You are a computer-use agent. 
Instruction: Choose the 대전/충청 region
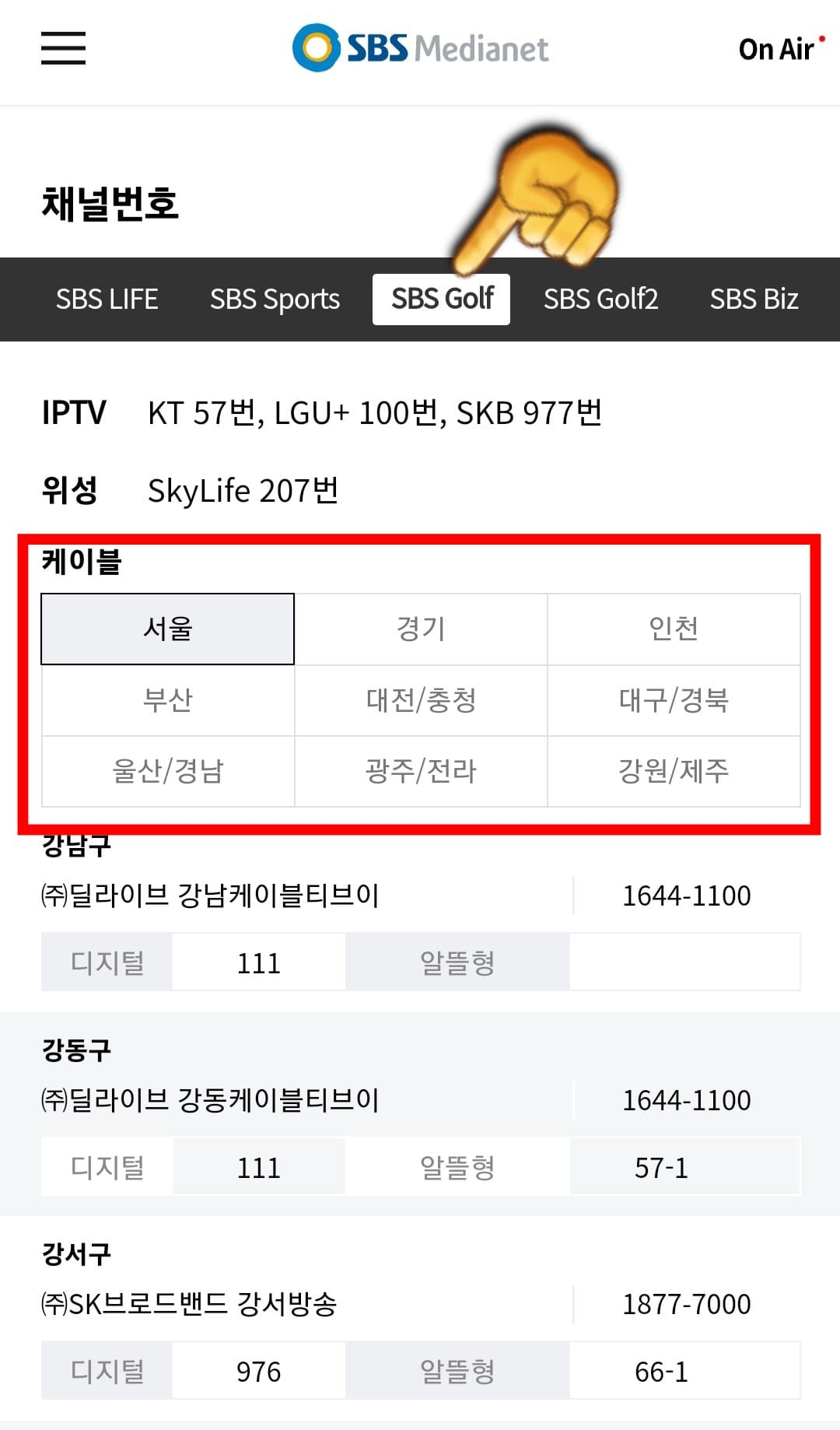tap(420, 699)
